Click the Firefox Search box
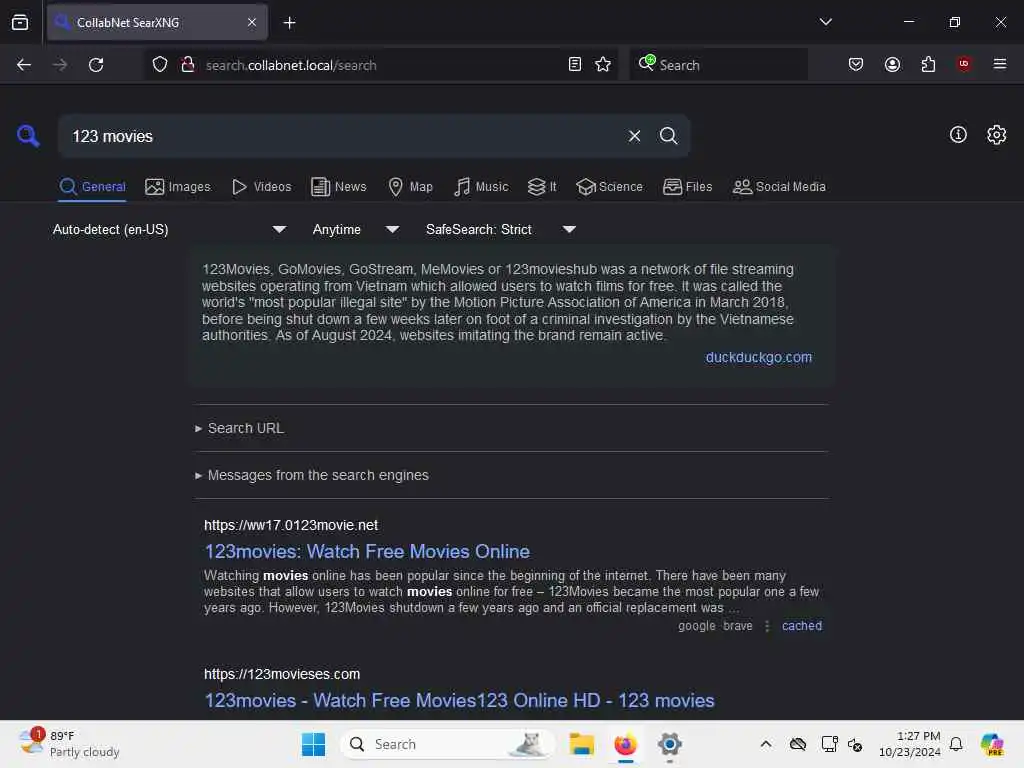1024x768 pixels. coord(718,65)
